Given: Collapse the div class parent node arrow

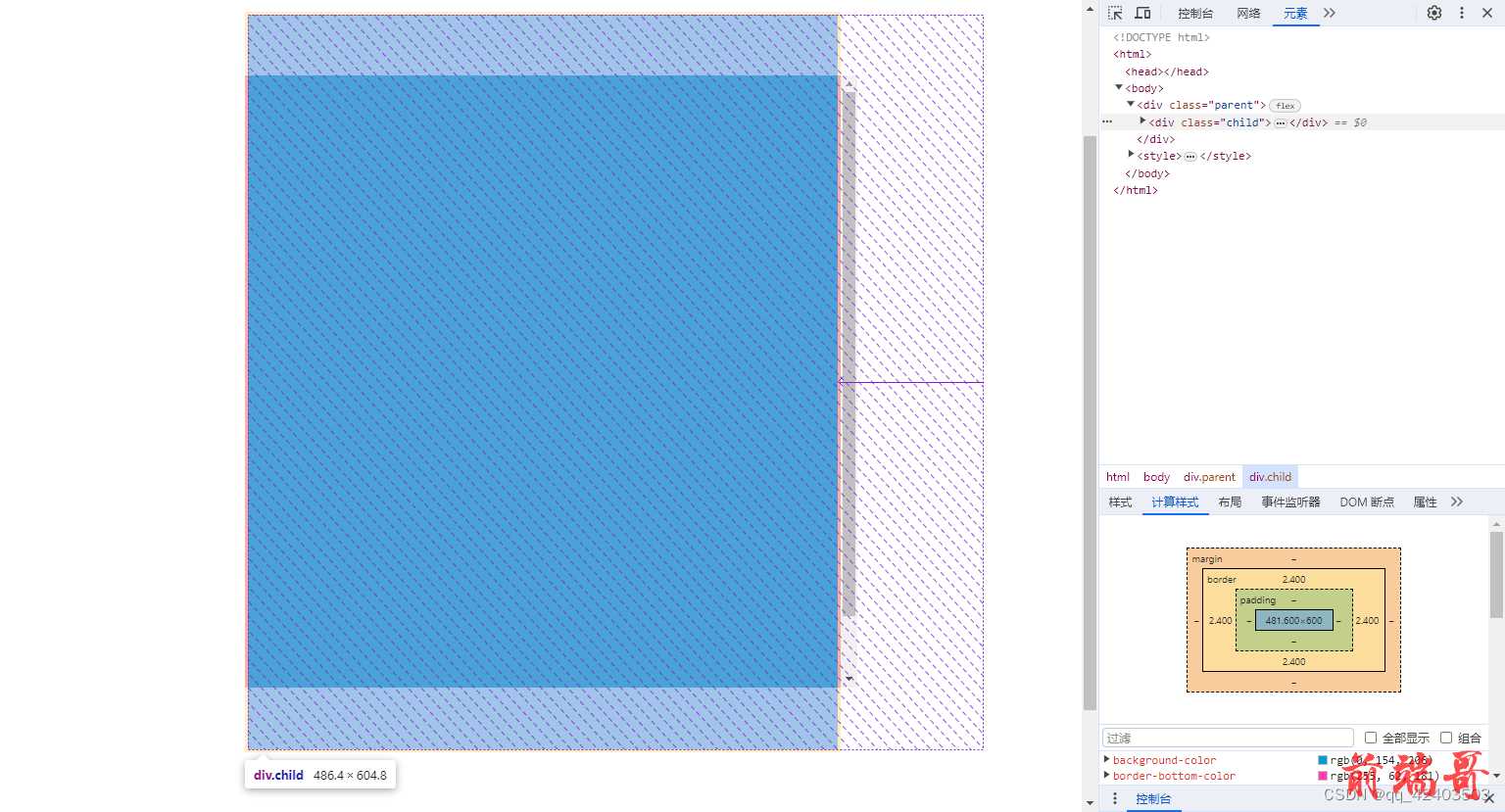Looking at the screenshot, I should [1131, 104].
